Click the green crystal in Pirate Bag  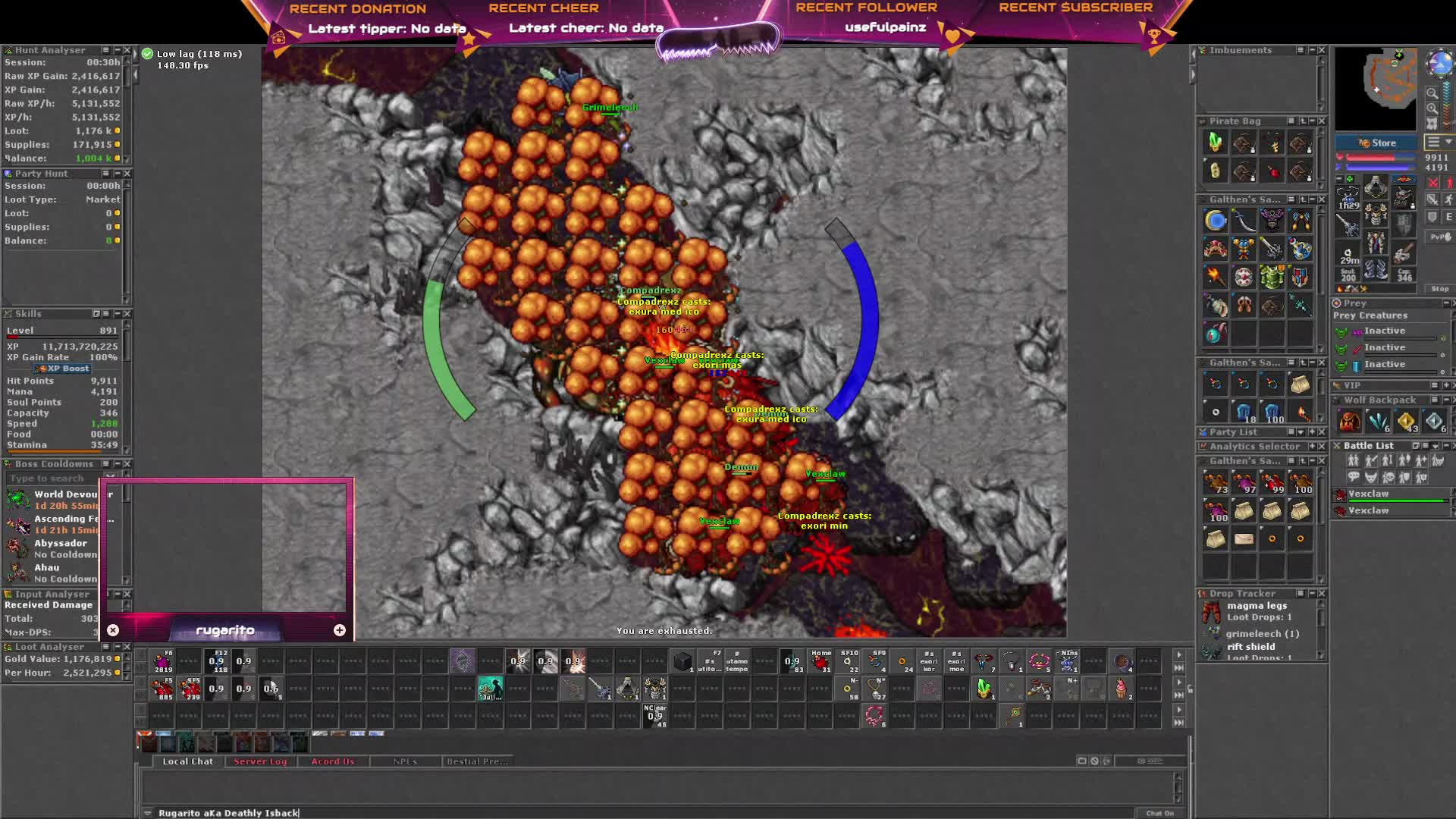click(x=1216, y=143)
